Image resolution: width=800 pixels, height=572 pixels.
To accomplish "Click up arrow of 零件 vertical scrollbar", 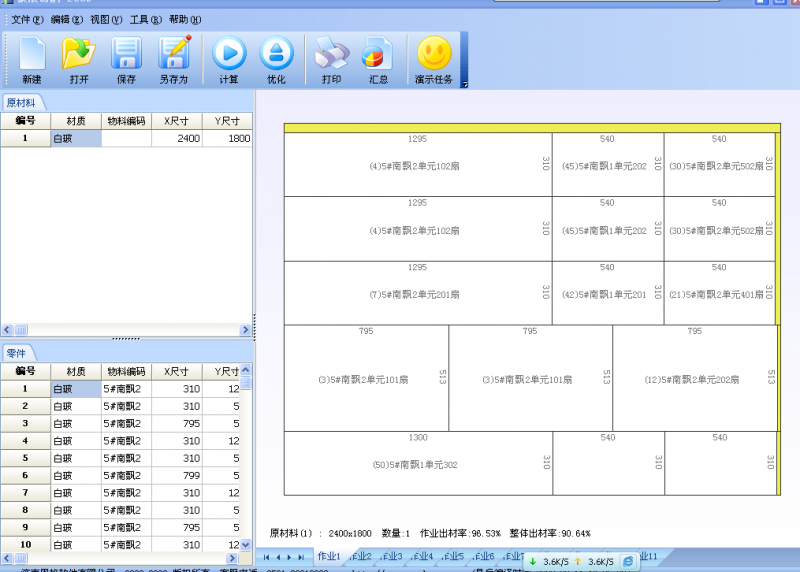I will point(245,369).
